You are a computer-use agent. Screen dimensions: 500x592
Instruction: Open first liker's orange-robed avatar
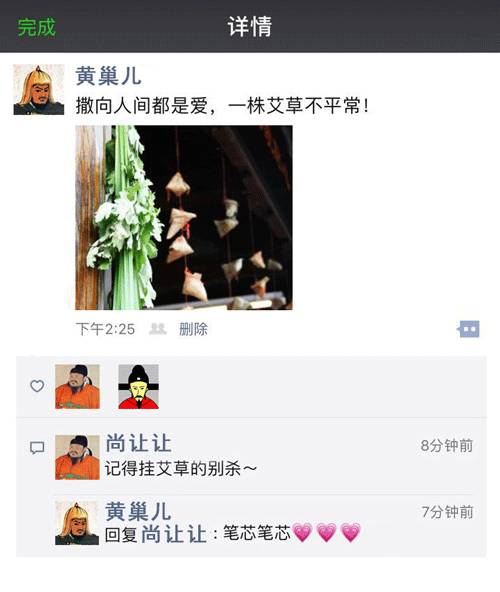coord(77,387)
